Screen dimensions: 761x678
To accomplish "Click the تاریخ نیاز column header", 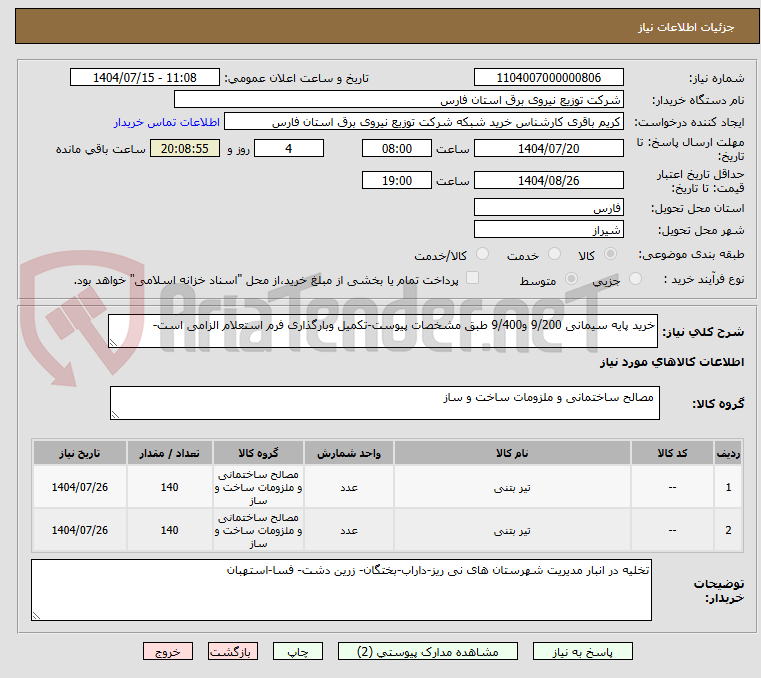I will tap(80, 453).
